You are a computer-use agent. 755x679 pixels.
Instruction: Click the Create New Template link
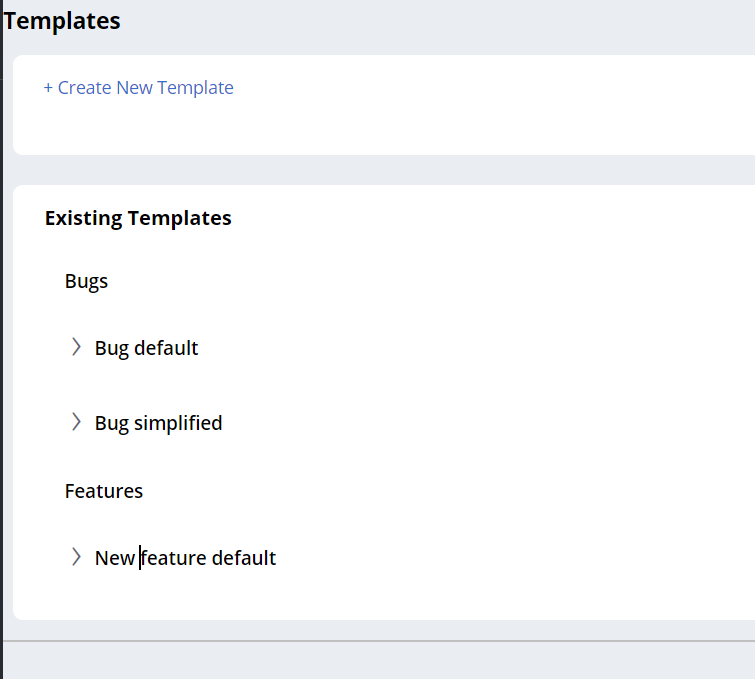tap(139, 88)
